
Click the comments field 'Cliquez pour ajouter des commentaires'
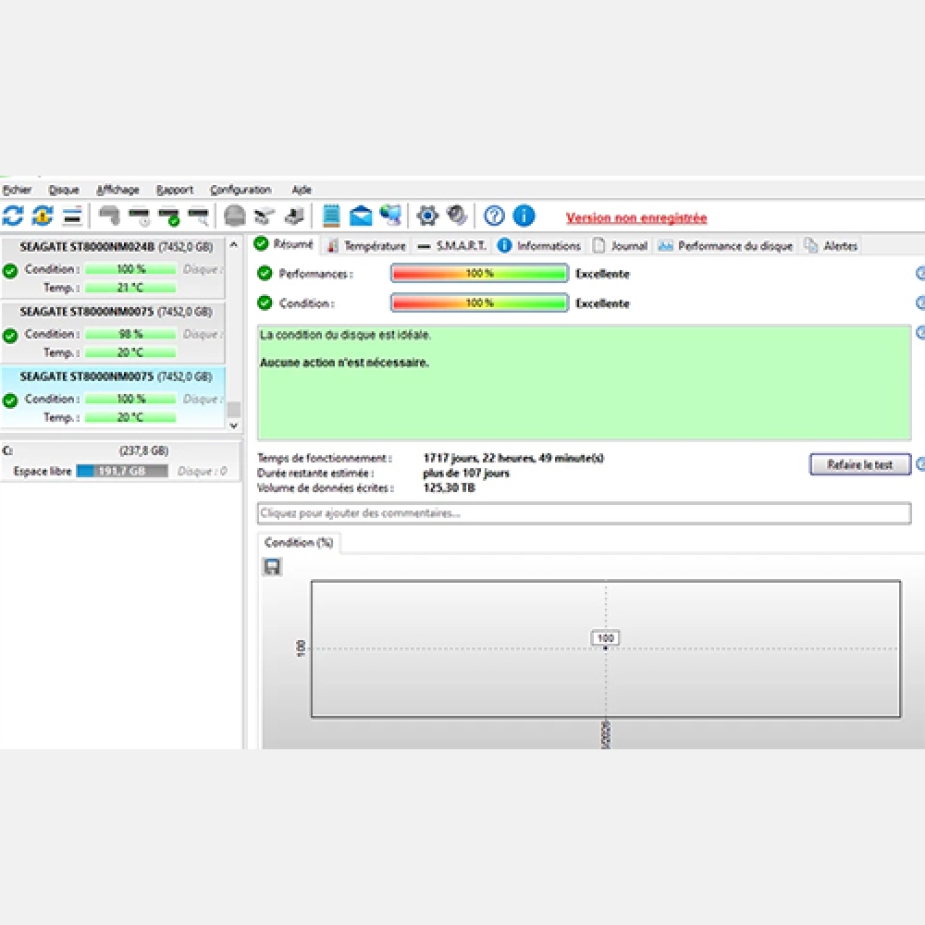[584, 513]
